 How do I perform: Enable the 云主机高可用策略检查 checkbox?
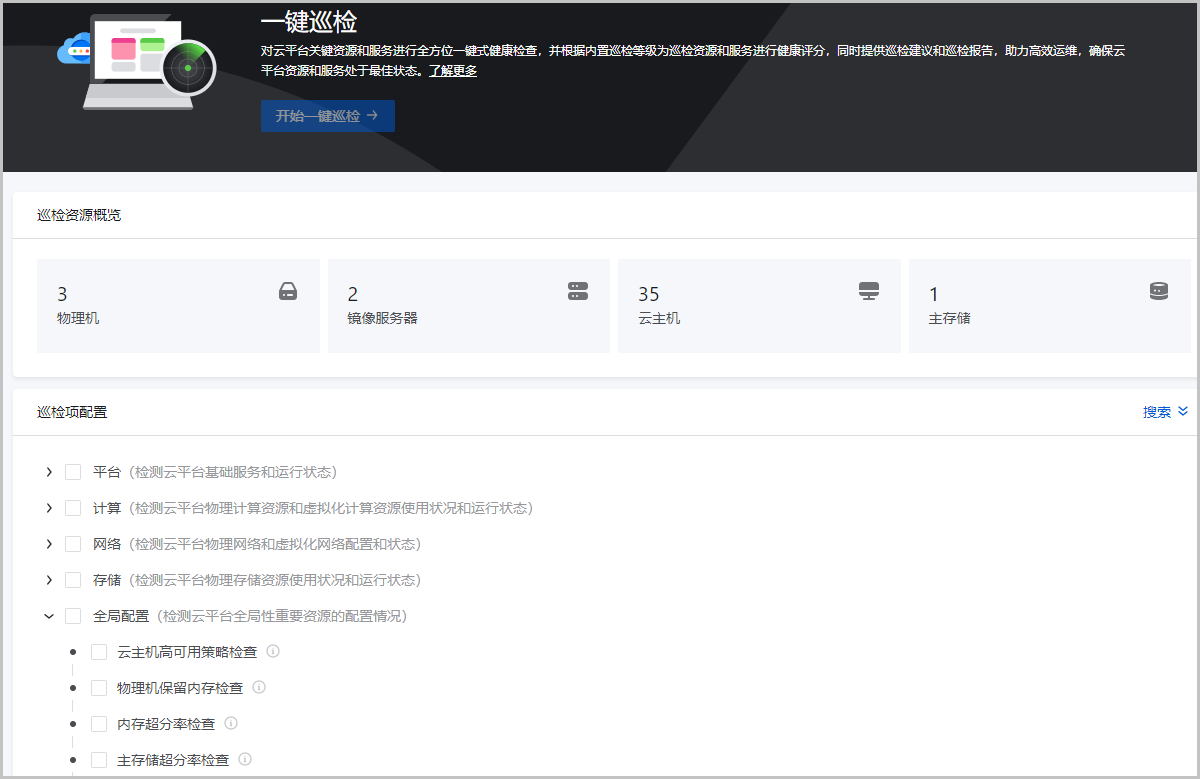pyautogui.click(x=99, y=652)
